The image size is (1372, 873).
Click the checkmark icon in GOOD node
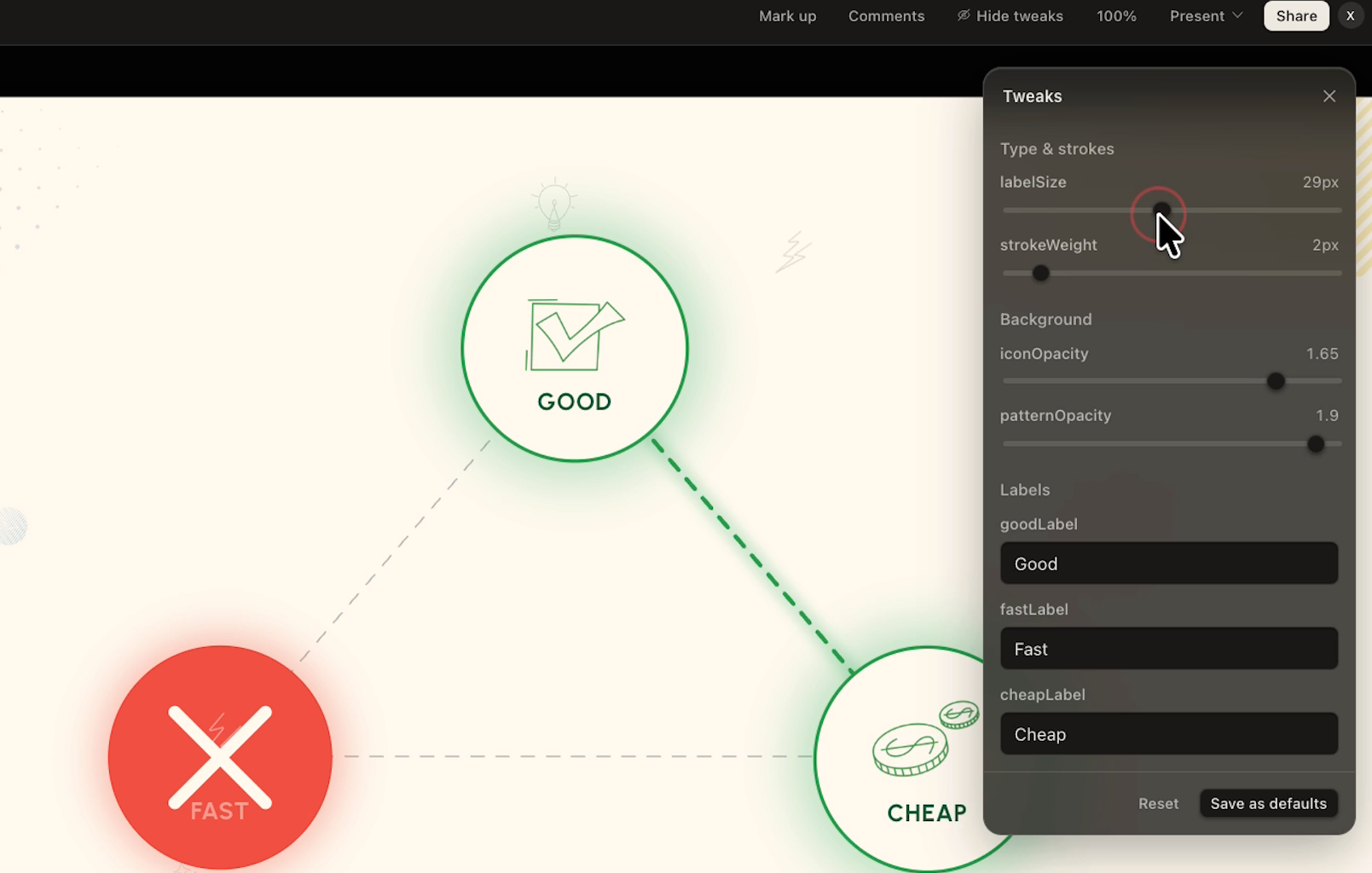[x=575, y=335]
